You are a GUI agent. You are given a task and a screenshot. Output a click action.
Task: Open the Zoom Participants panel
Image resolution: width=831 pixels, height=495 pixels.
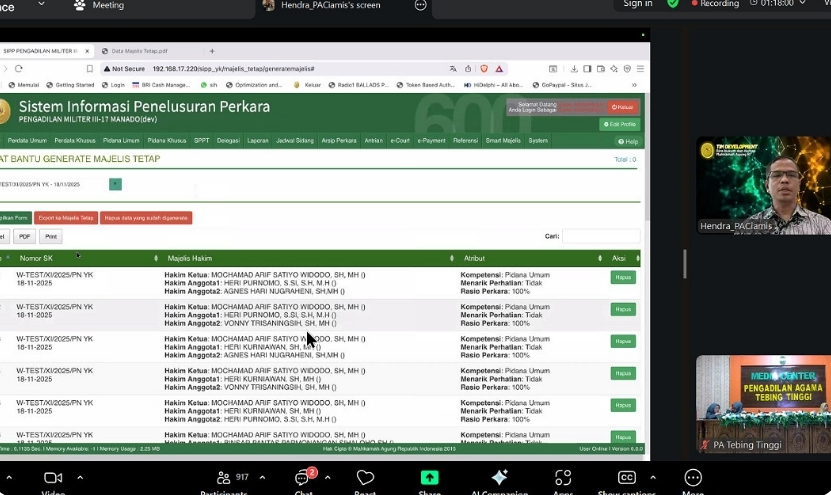223,478
